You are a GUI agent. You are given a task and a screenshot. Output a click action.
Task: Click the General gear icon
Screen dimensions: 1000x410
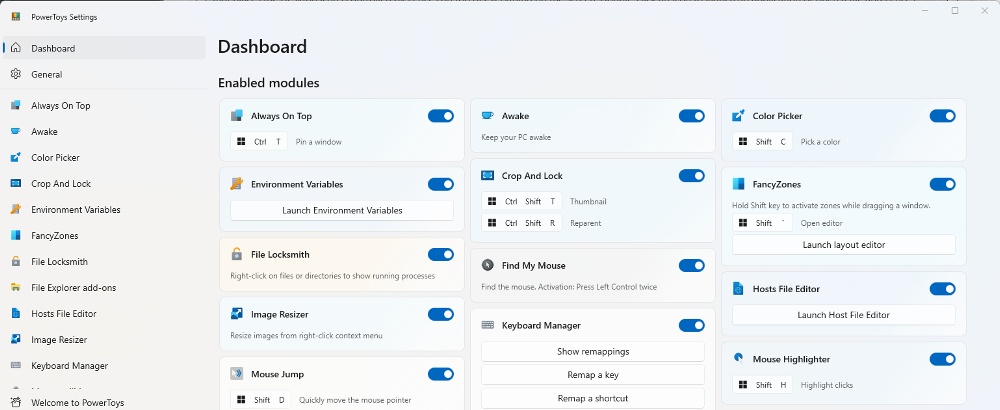click(16, 74)
